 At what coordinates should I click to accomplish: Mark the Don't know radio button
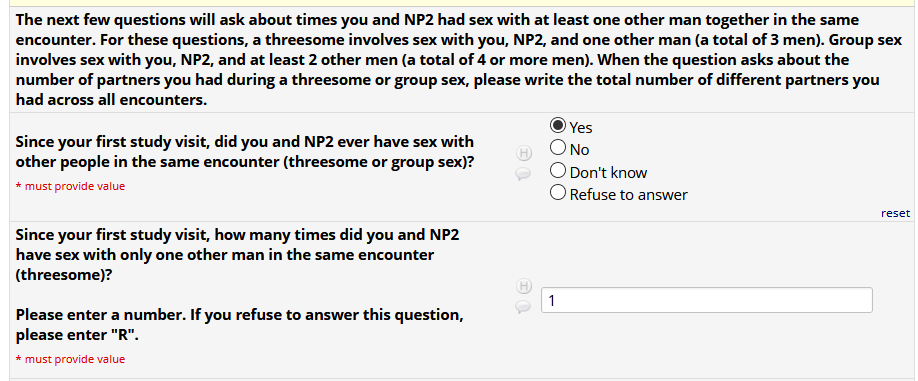[558, 170]
